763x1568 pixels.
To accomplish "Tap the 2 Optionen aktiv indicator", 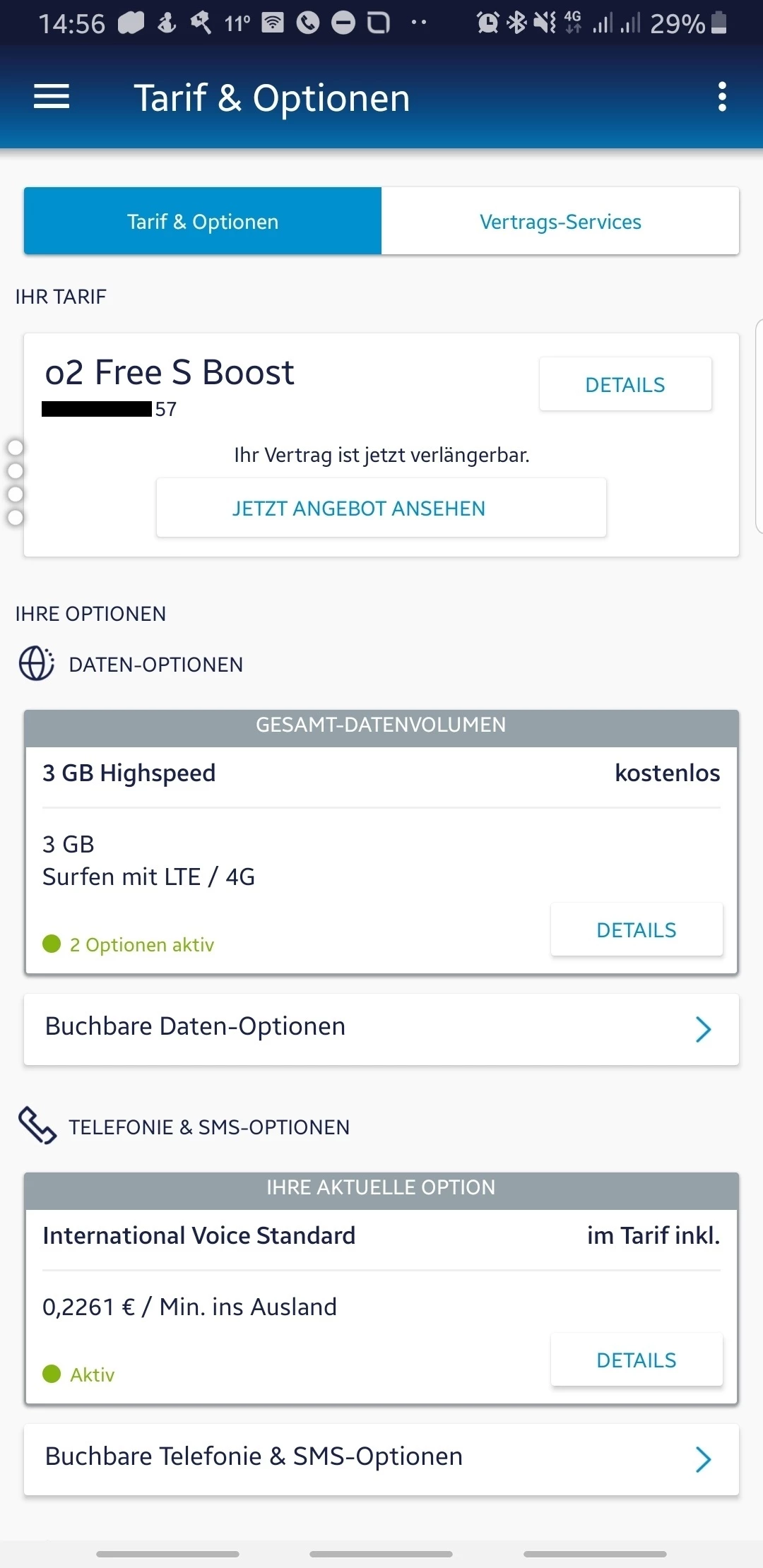I will pyautogui.click(x=141, y=944).
